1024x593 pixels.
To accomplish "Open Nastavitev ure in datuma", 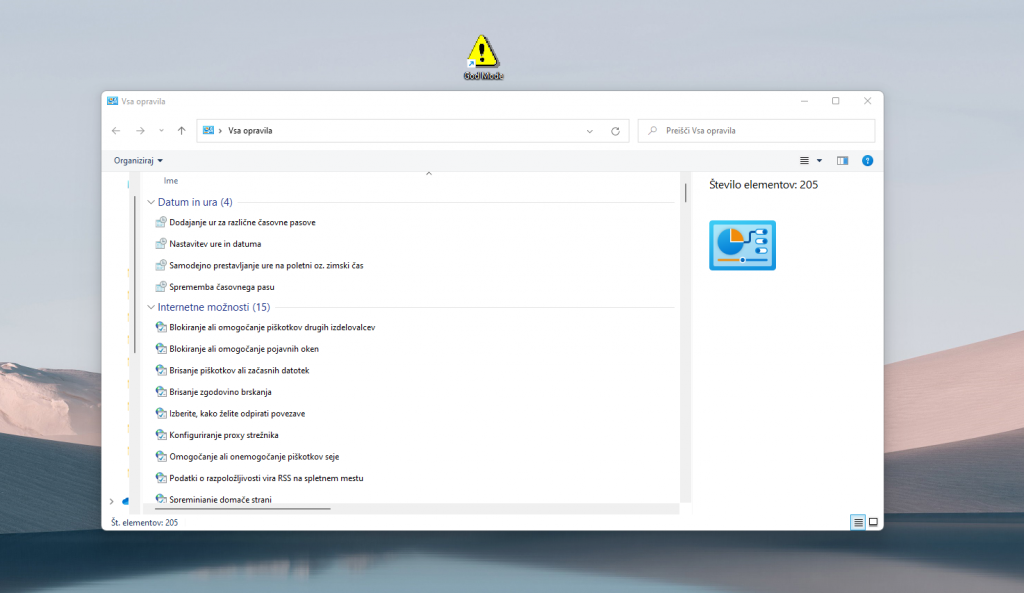I will pos(215,244).
